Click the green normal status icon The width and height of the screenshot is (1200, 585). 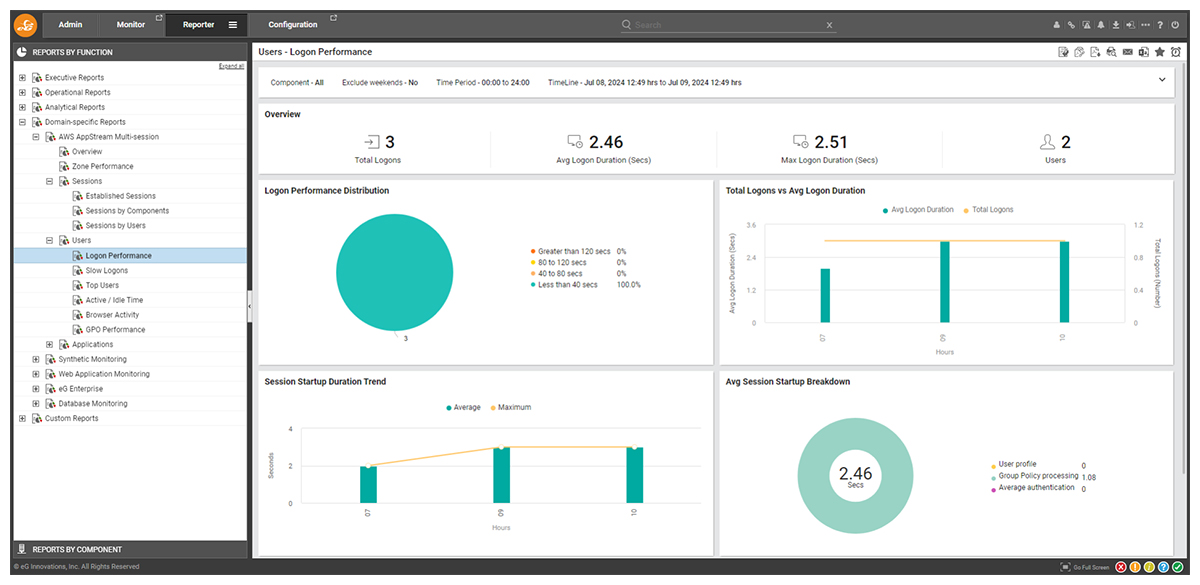coord(1177,567)
